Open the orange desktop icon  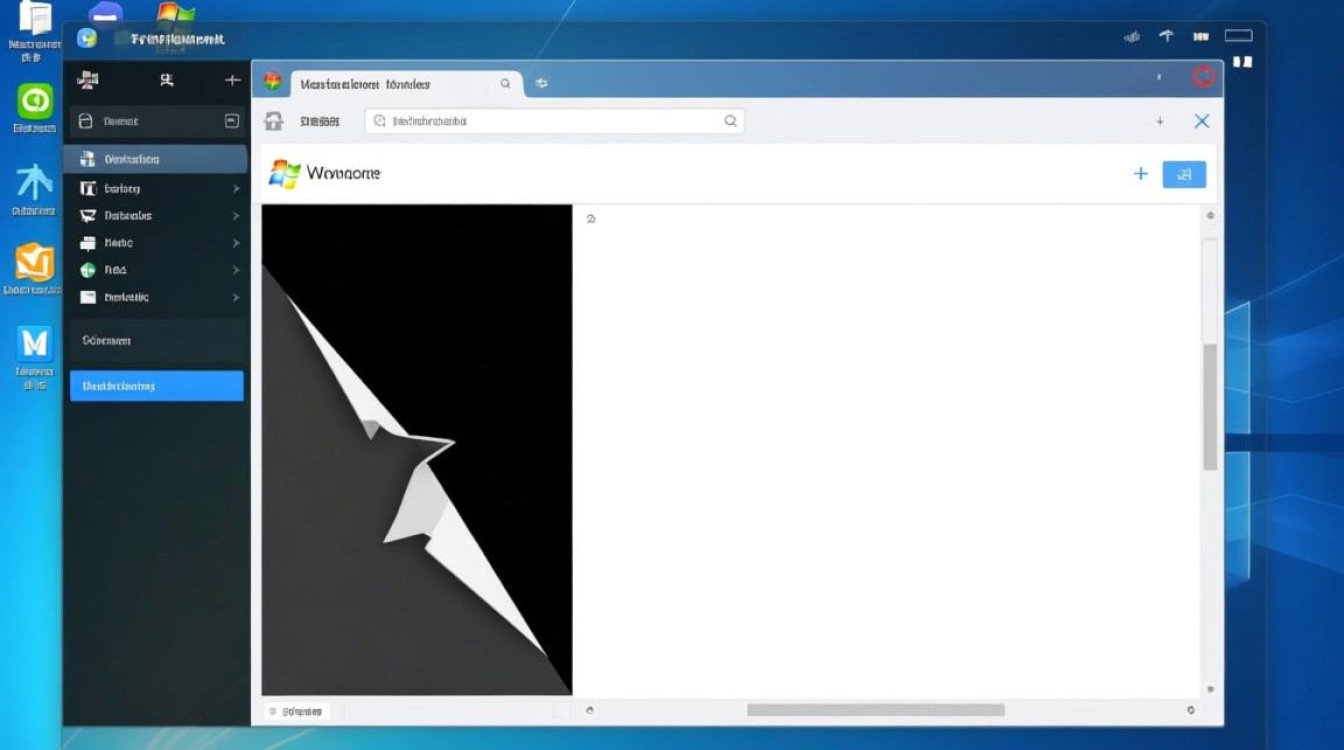point(34,262)
